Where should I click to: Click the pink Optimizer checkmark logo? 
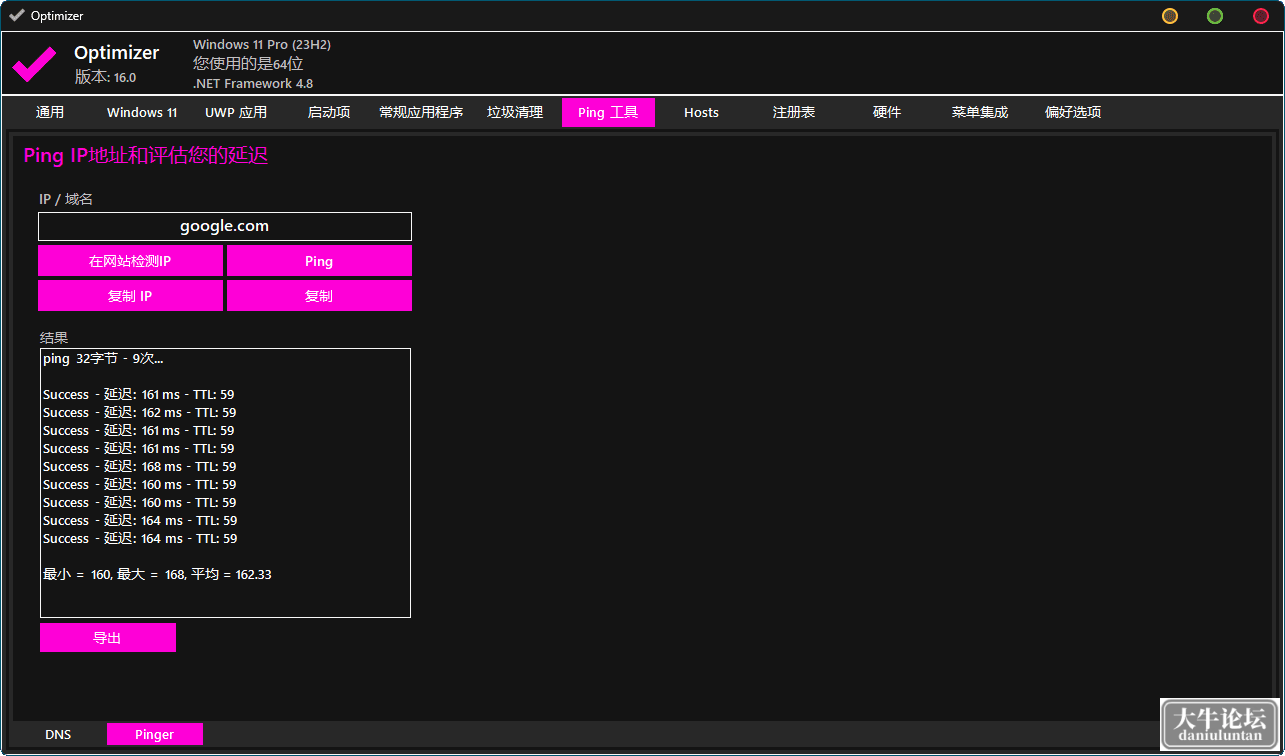point(34,64)
